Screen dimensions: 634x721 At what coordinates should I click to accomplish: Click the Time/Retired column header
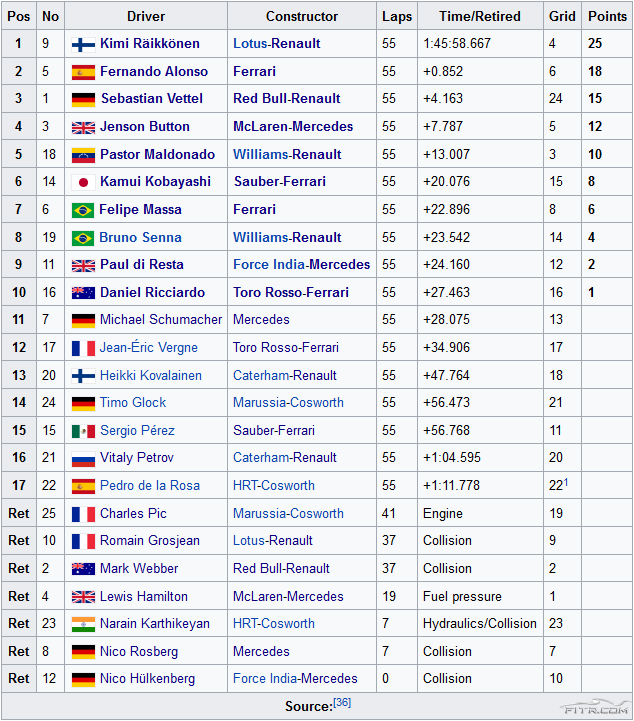pos(480,17)
